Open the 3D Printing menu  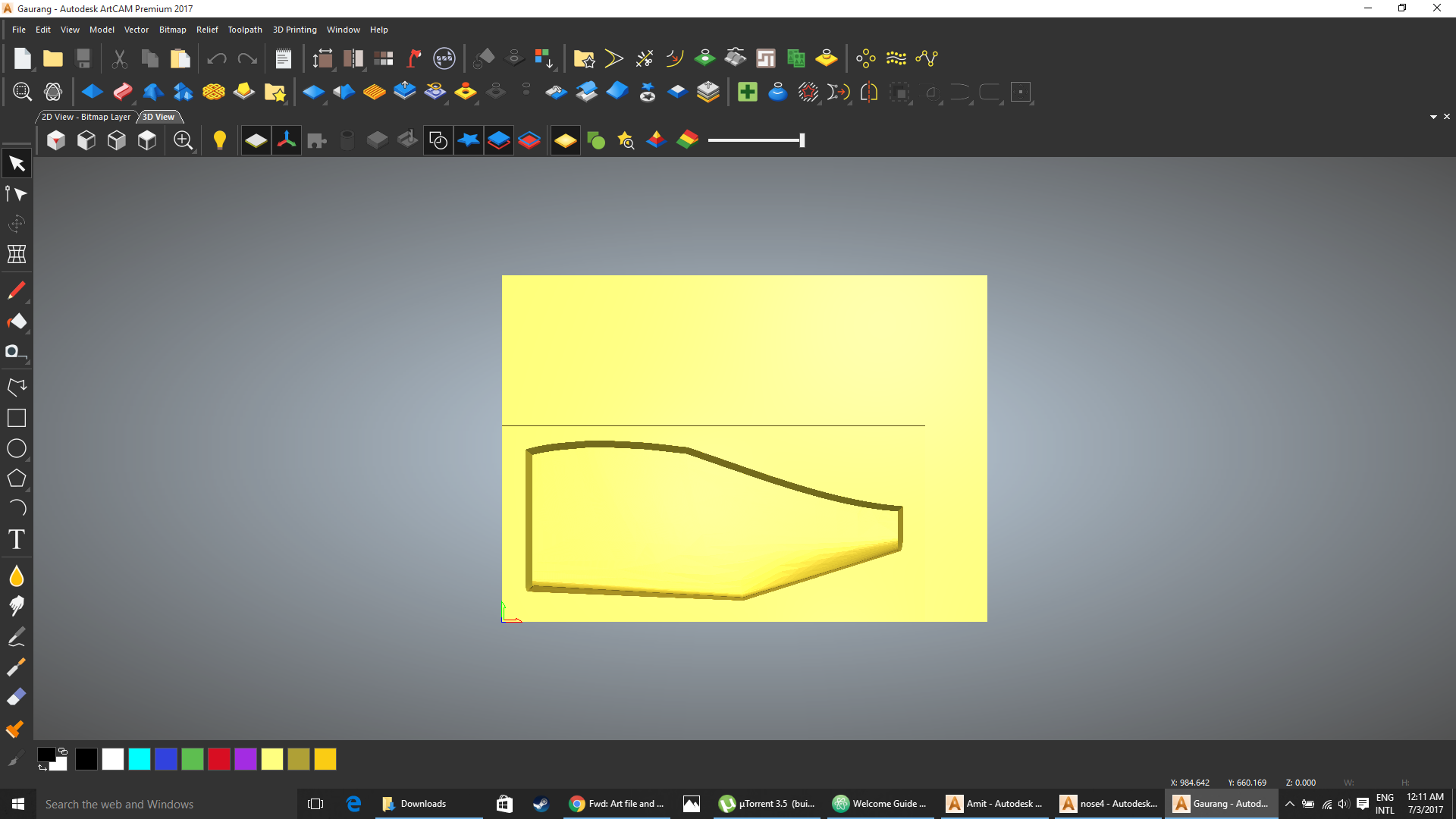(x=295, y=30)
